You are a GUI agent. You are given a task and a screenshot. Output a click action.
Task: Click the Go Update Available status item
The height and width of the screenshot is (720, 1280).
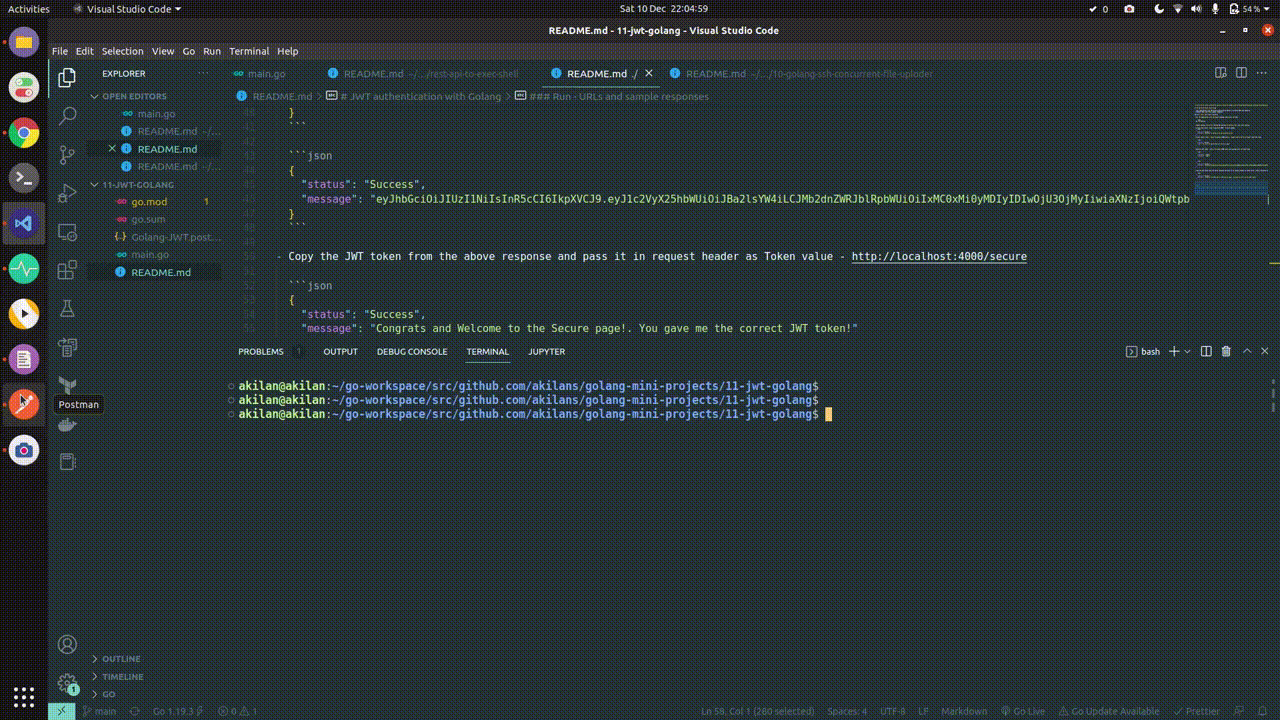[x=1110, y=711]
